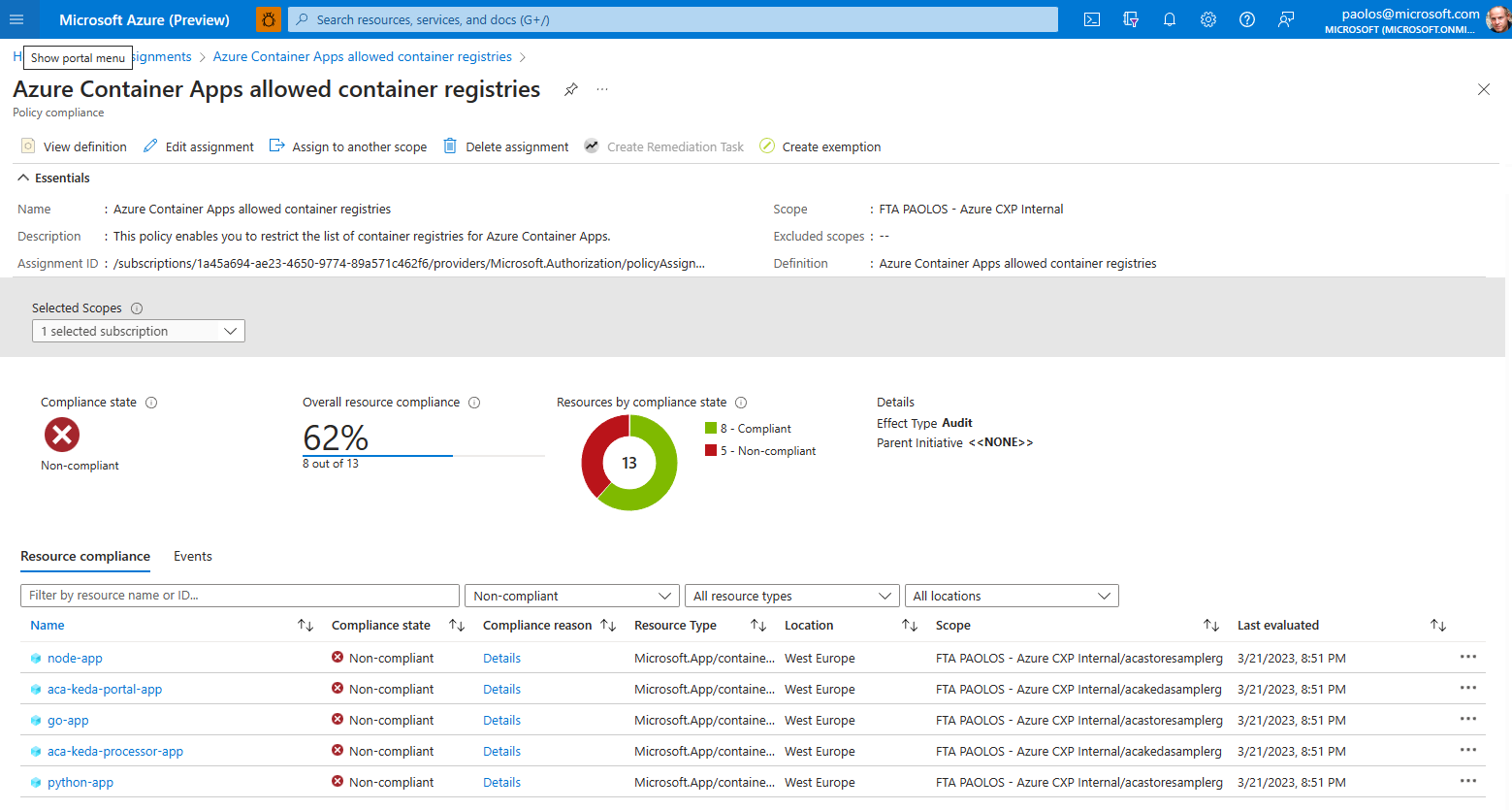The width and height of the screenshot is (1512, 810).
Task: Click info icon beside Overall resource compliance
Action: coord(474,403)
